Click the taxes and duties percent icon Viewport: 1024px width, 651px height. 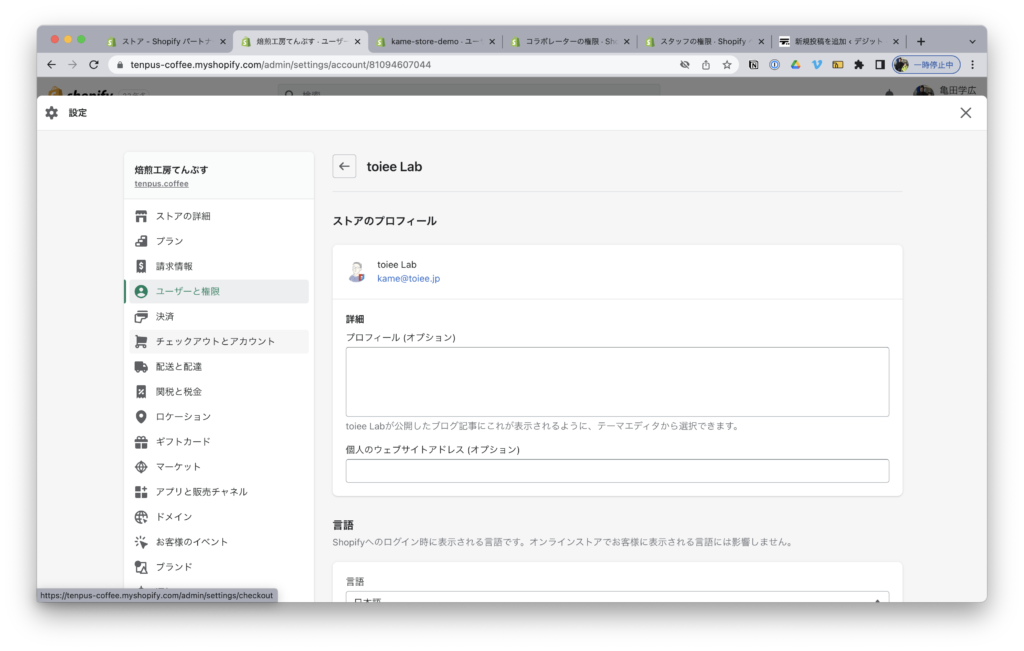pos(141,392)
